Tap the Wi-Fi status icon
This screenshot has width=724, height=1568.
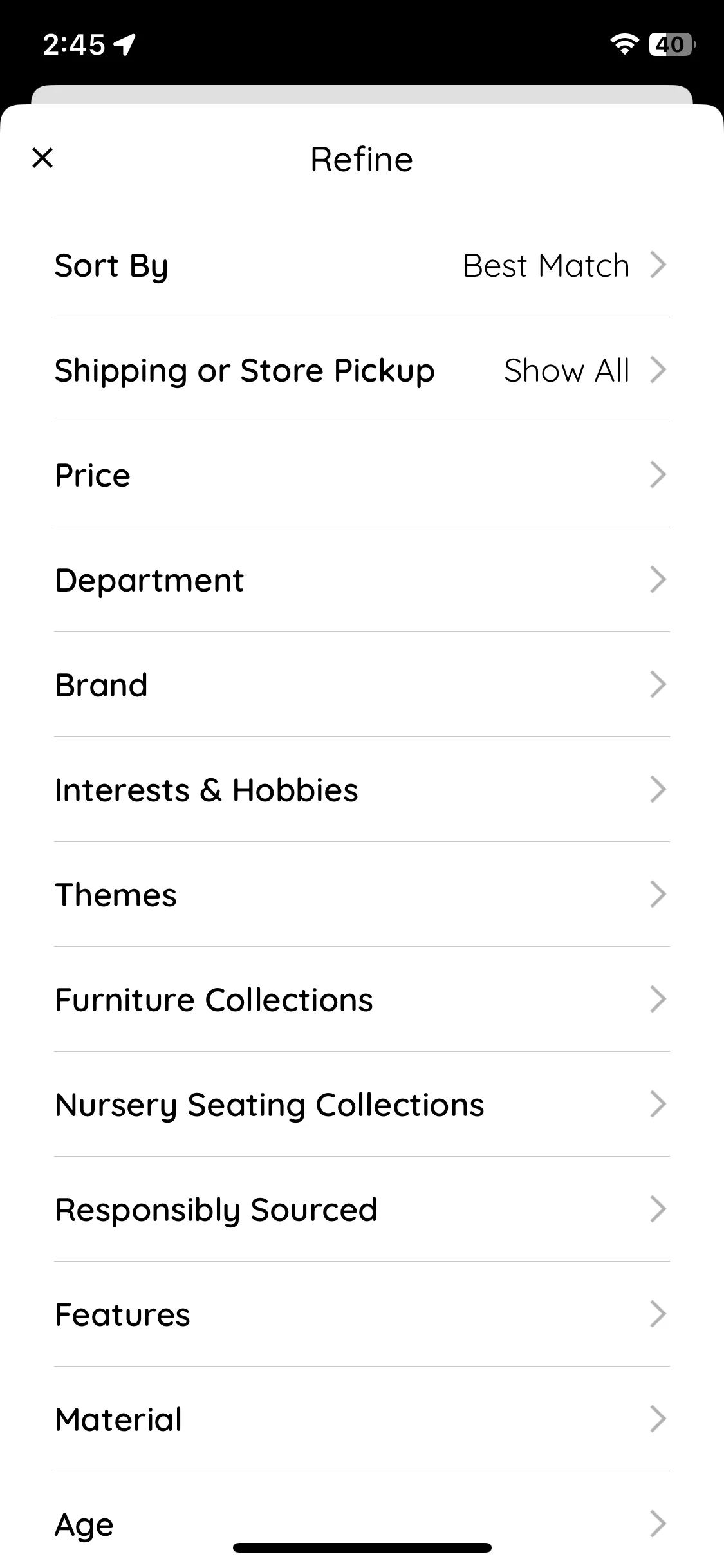(x=624, y=44)
